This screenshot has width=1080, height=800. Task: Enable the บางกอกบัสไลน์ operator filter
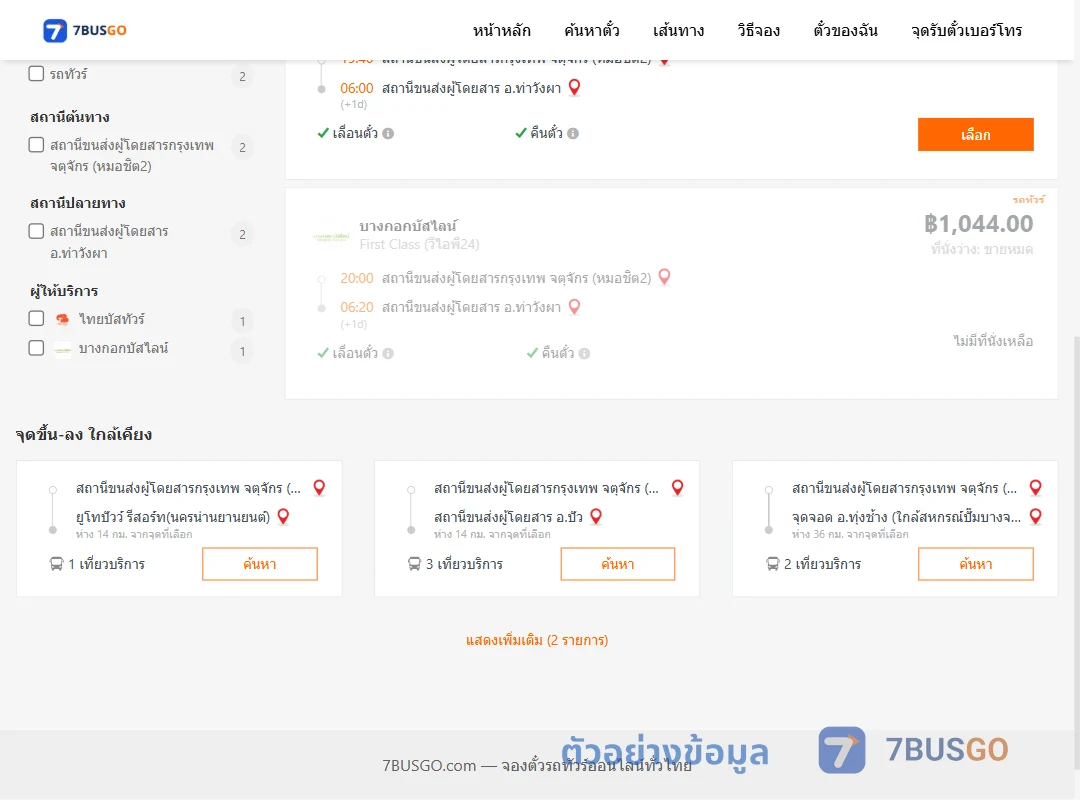tap(36, 348)
